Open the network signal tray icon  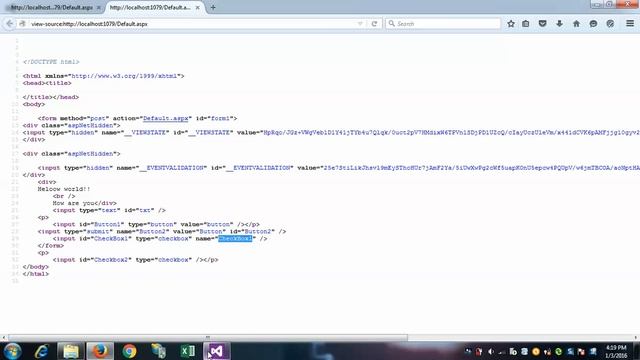(502, 351)
